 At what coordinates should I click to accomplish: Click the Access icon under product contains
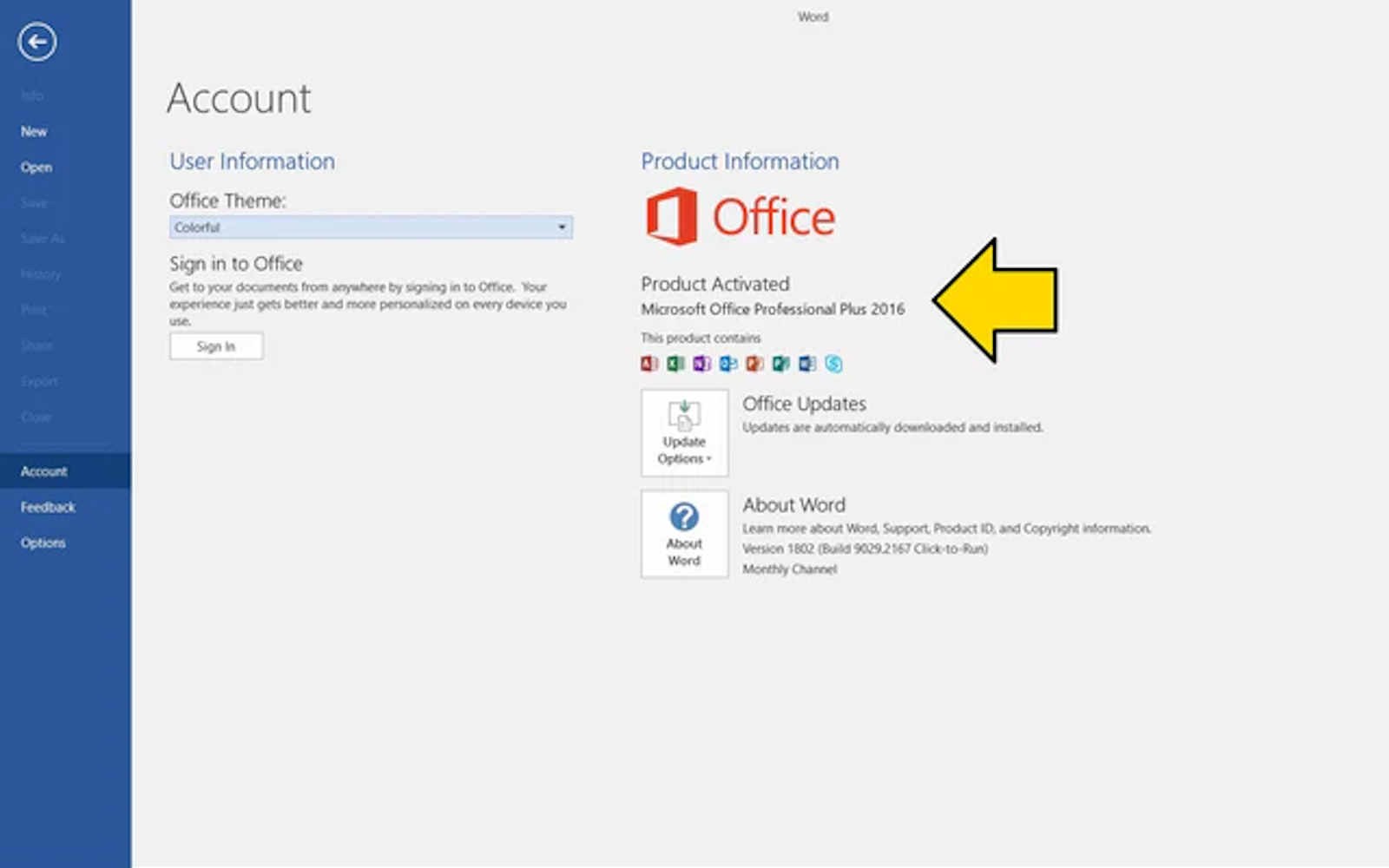pyautogui.click(x=649, y=364)
